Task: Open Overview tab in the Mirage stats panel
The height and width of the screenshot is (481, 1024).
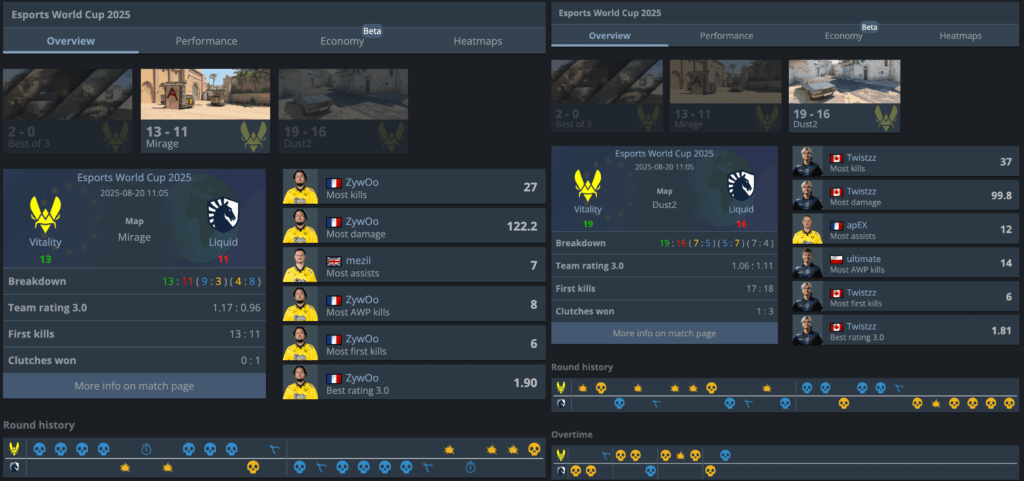Action: 71,41
